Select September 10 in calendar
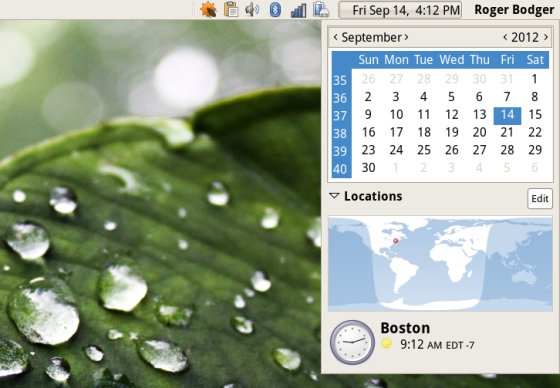The image size is (560, 388). tap(396, 115)
